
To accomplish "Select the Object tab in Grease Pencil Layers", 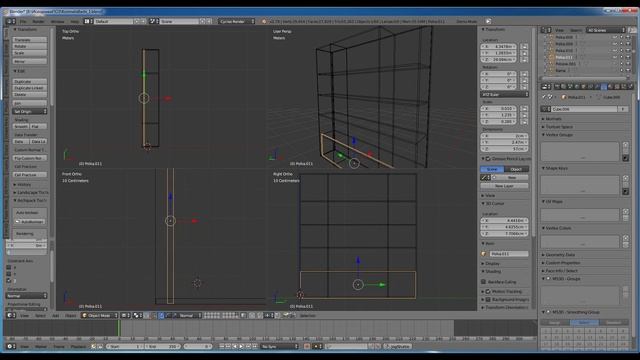I will (x=516, y=169).
